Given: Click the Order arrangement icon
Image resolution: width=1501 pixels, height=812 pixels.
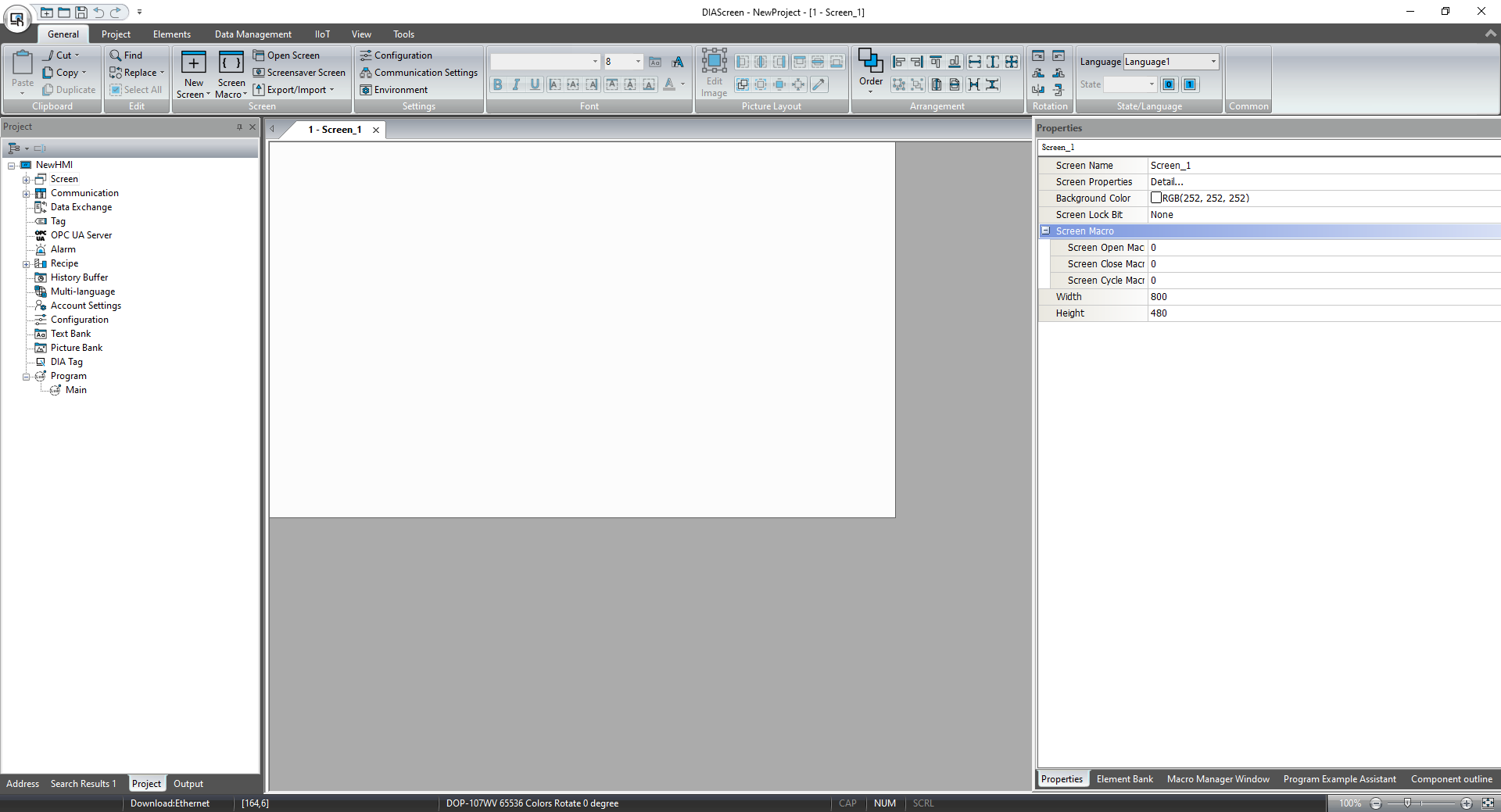Looking at the screenshot, I should coord(870,61).
